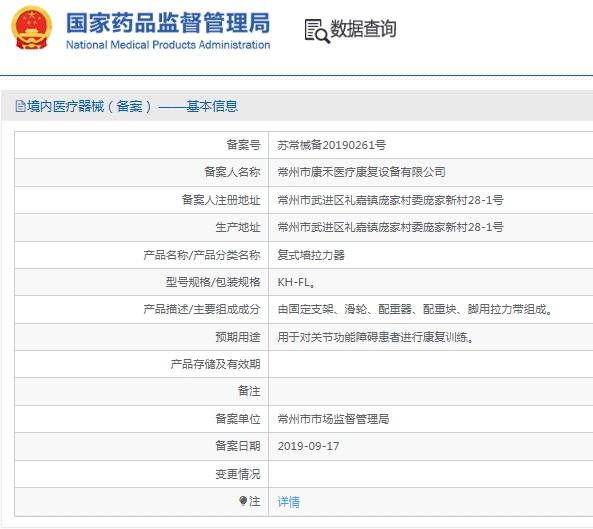Select the 生产地址 label
The height and width of the screenshot is (529, 593).
click(238, 227)
